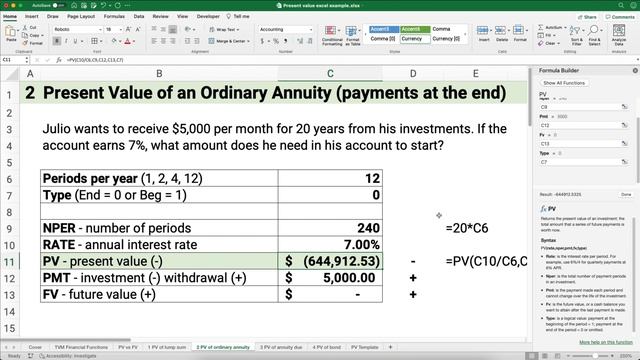Toggle Wrap Text
The image size is (640, 360).
tap(224, 29)
